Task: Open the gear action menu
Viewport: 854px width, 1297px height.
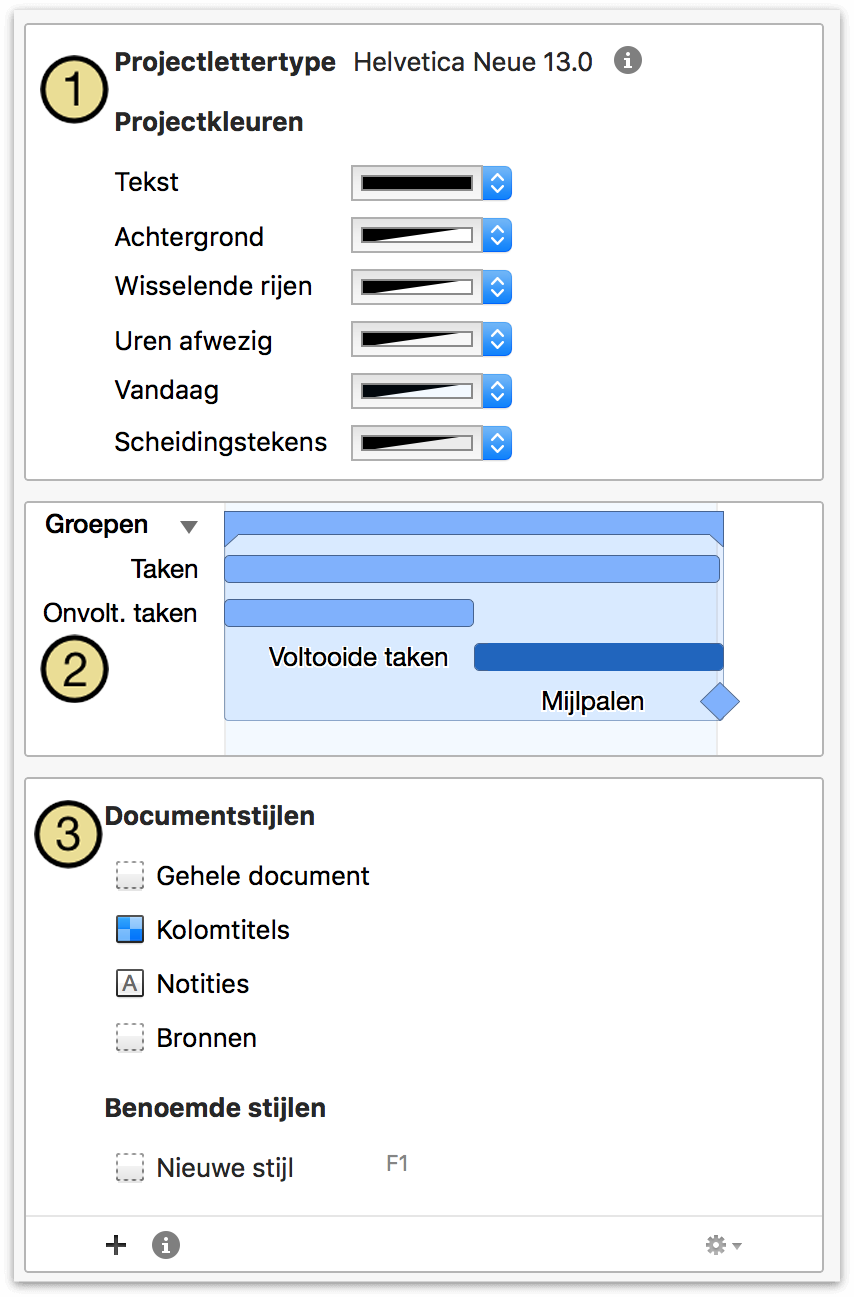Action: click(x=718, y=1245)
